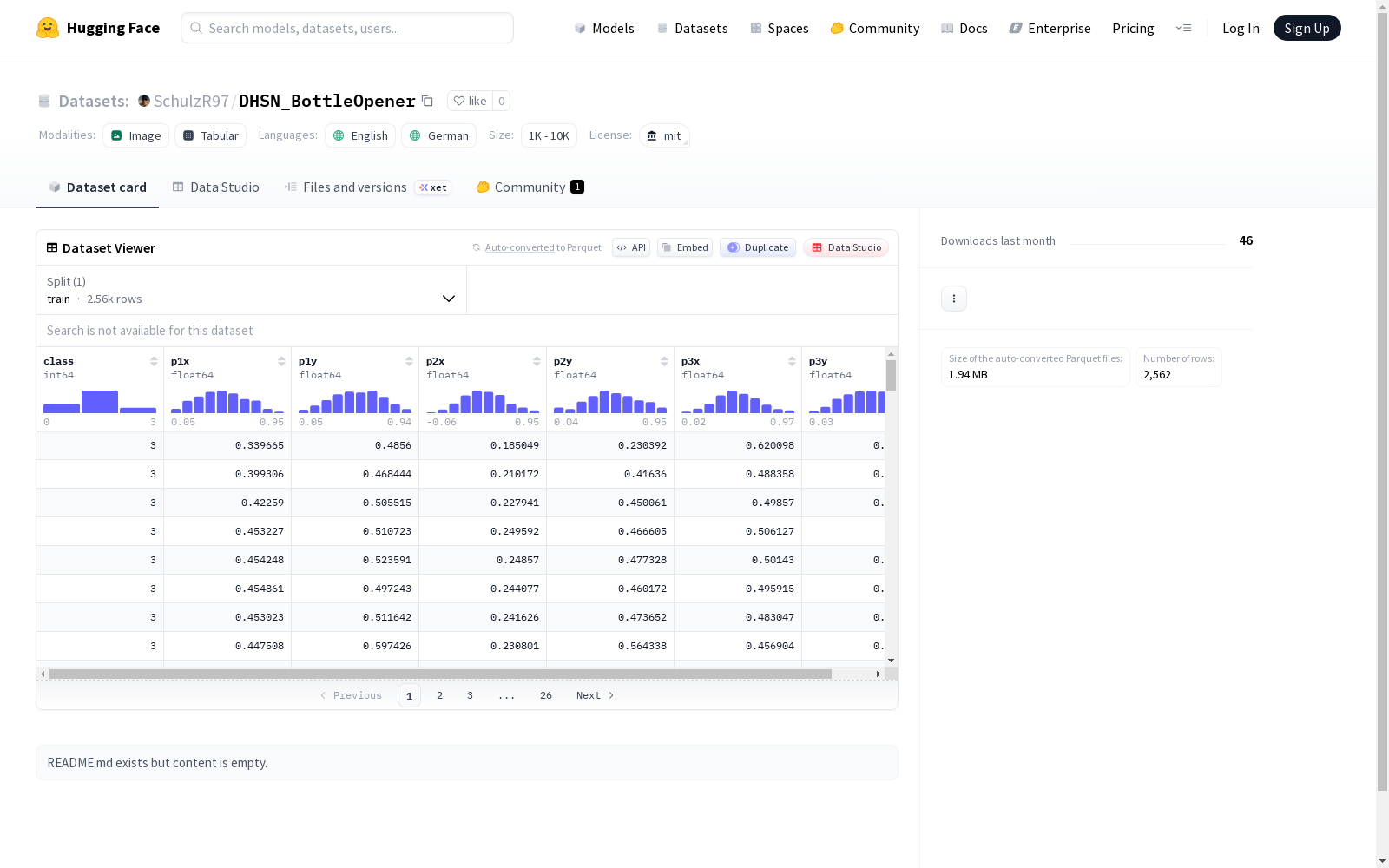This screenshot has width=1389, height=868.
Task: Select the Image modality tag
Action: 135,135
